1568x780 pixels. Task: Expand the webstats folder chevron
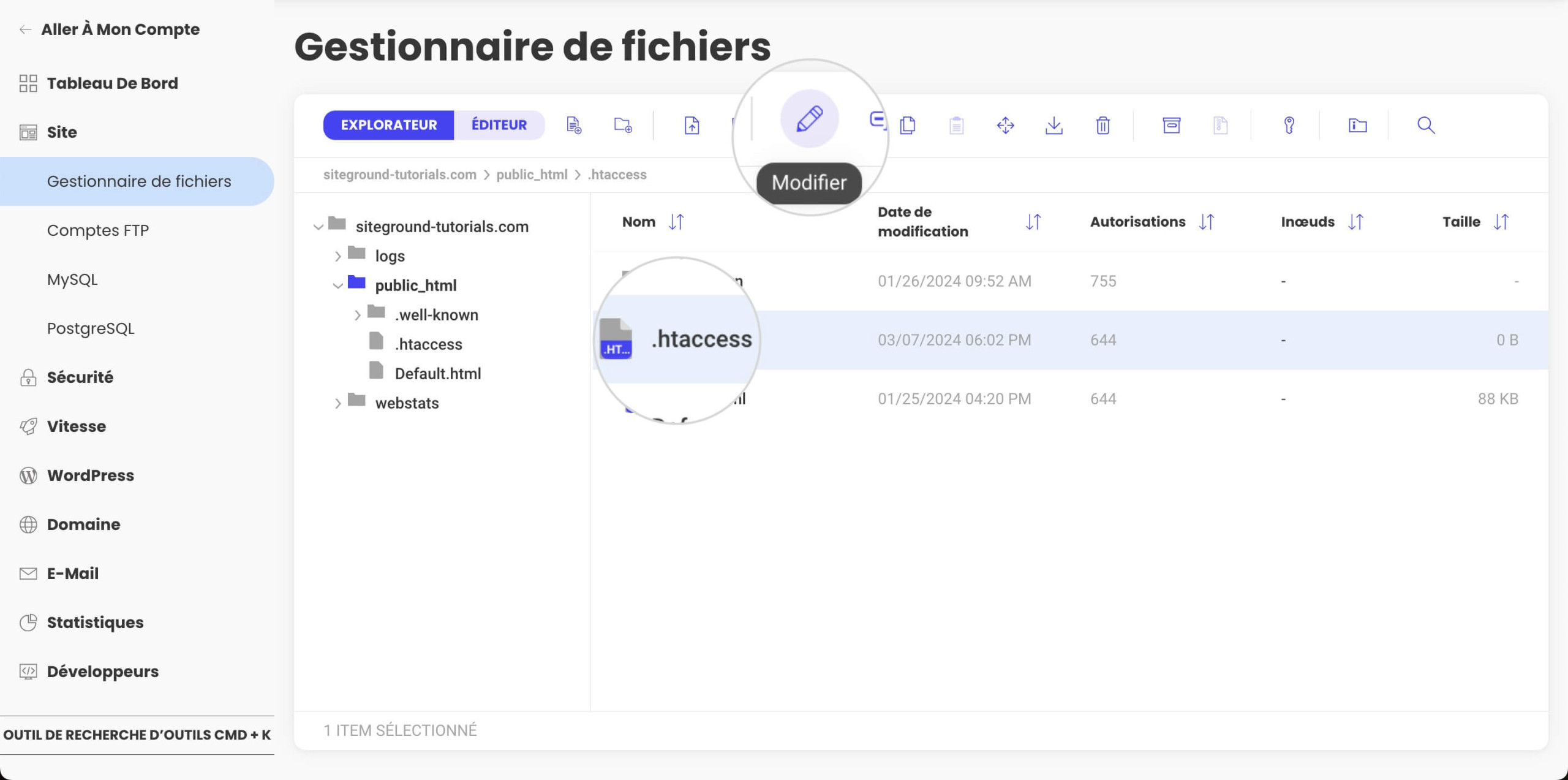337,403
